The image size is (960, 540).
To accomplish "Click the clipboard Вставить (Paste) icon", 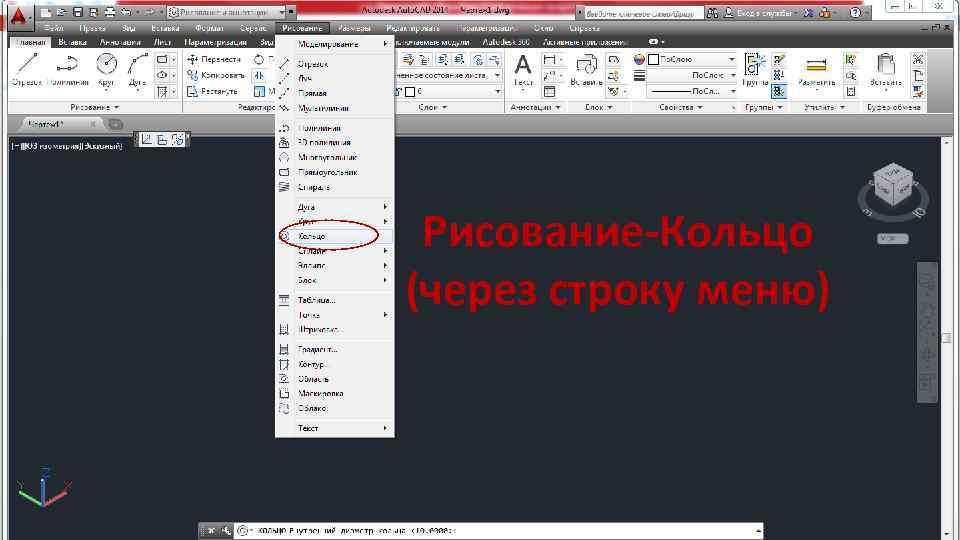I will click(885, 64).
